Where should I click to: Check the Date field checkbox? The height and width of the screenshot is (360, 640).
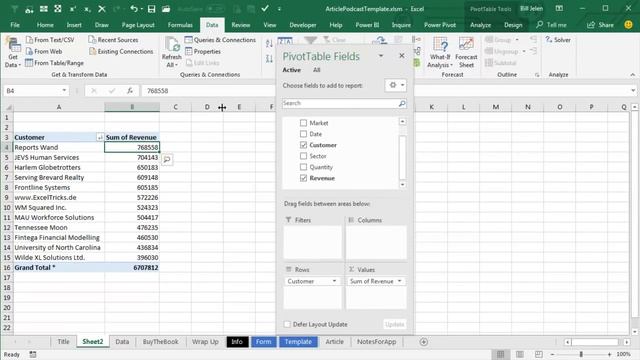click(x=303, y=134)
